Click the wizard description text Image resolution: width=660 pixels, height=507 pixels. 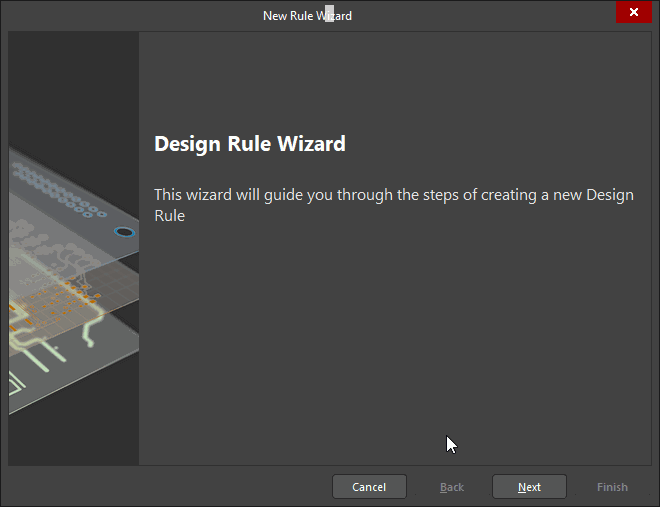coord(394,205)
